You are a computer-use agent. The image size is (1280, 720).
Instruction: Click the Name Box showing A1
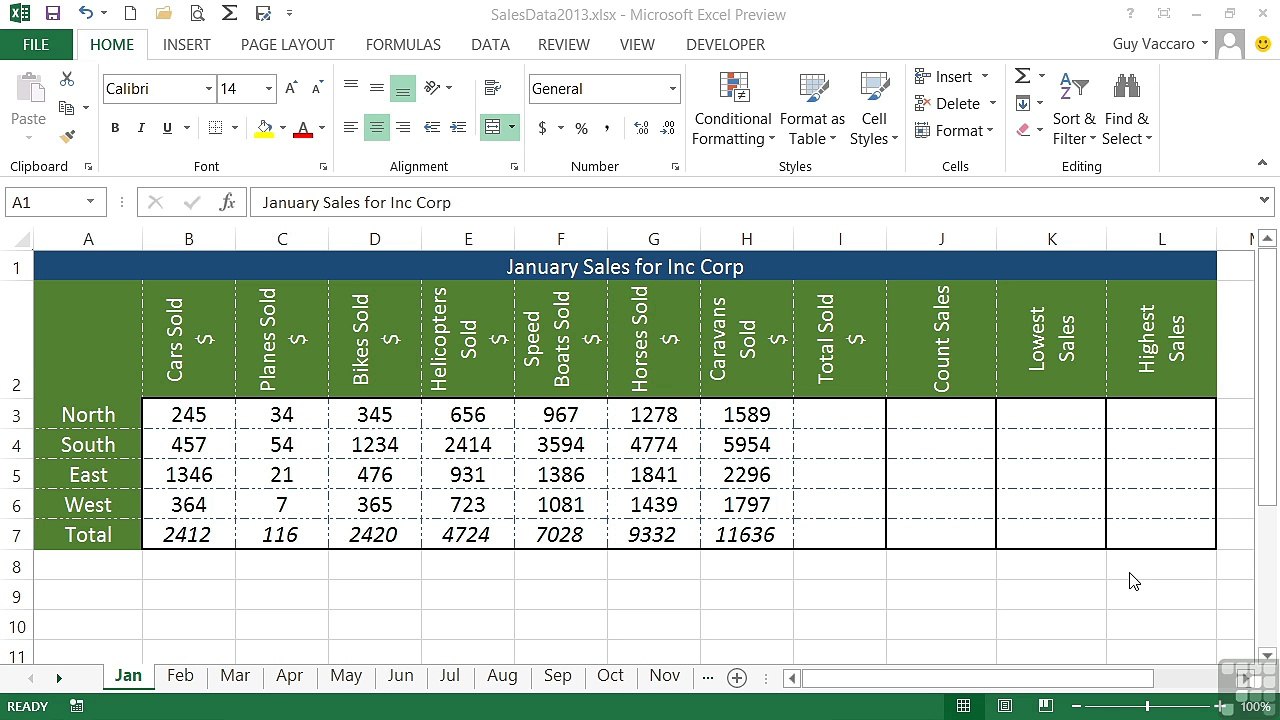44,202
